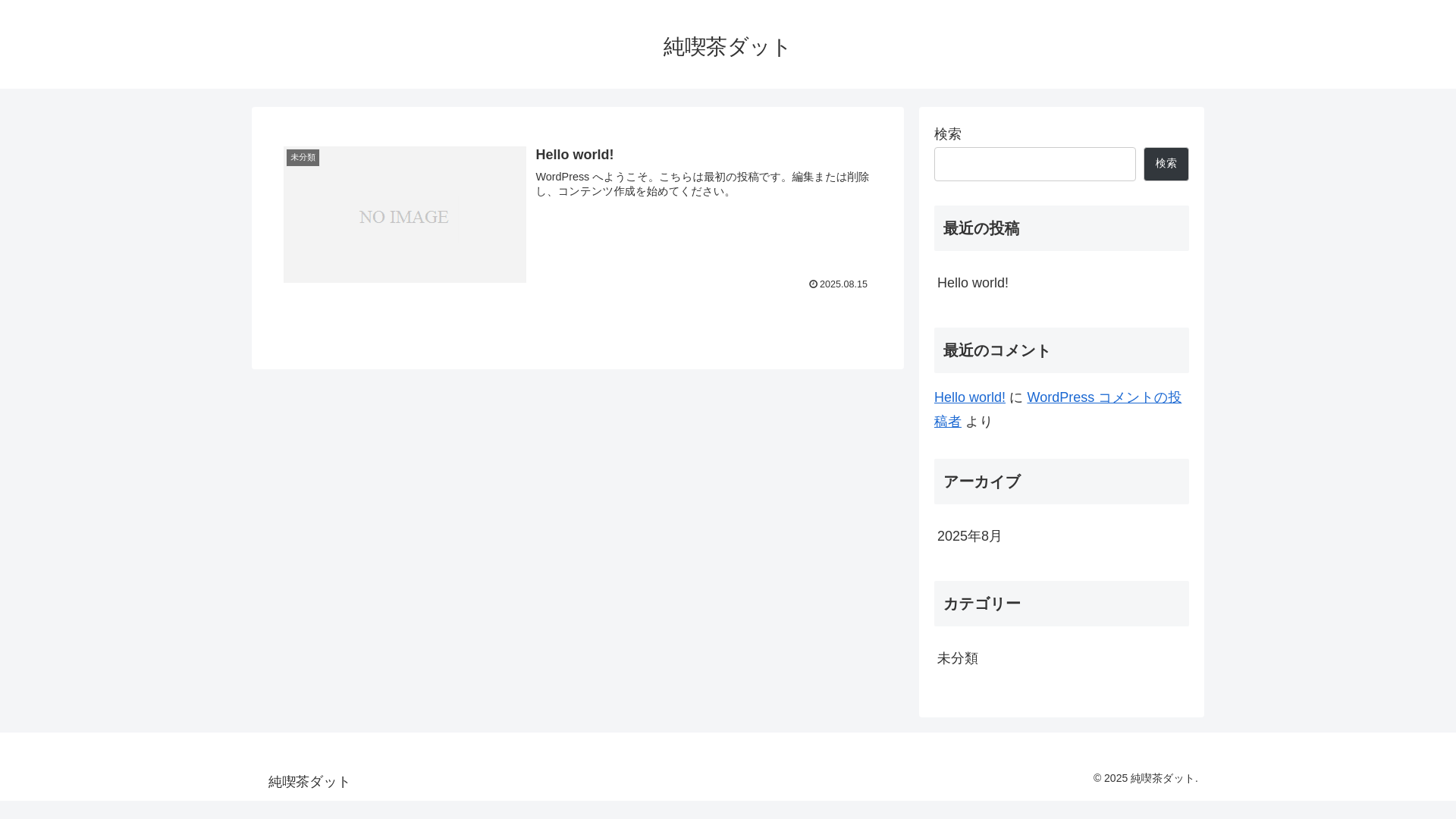
Task: Select the 未分類 category badge on thumbnail
Action: pos(303,158)
